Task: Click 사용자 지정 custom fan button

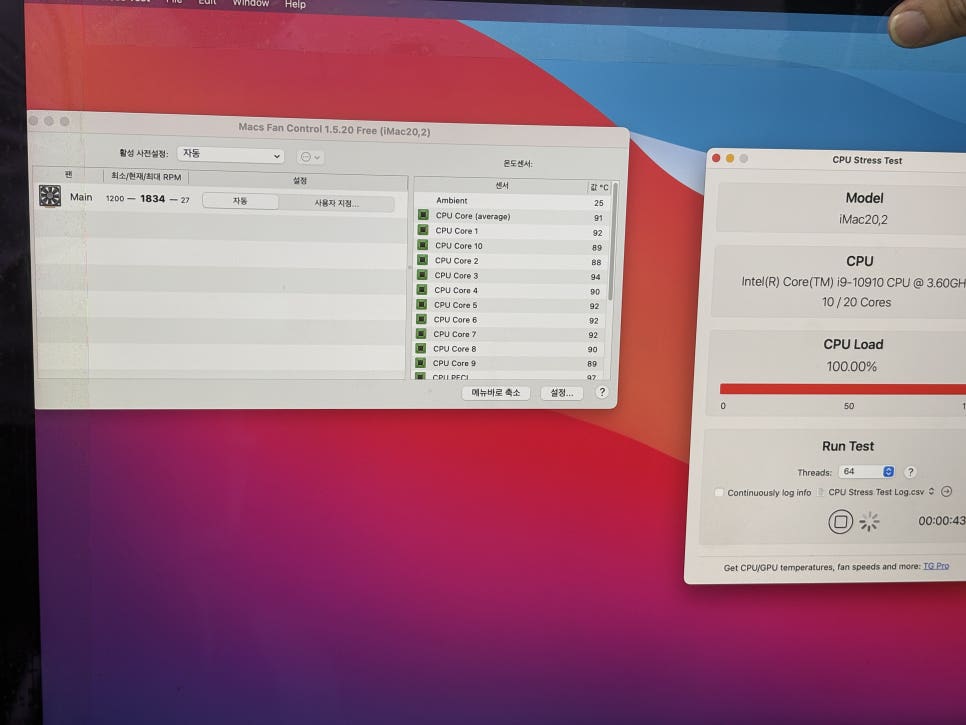Action: click(336, 203)
